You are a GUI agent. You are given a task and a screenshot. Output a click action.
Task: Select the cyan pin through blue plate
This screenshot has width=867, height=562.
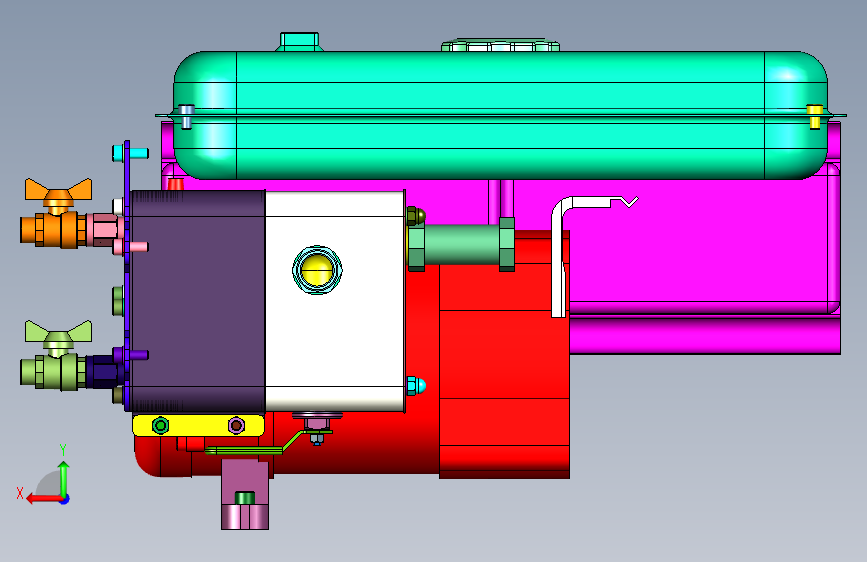[130, 153]
